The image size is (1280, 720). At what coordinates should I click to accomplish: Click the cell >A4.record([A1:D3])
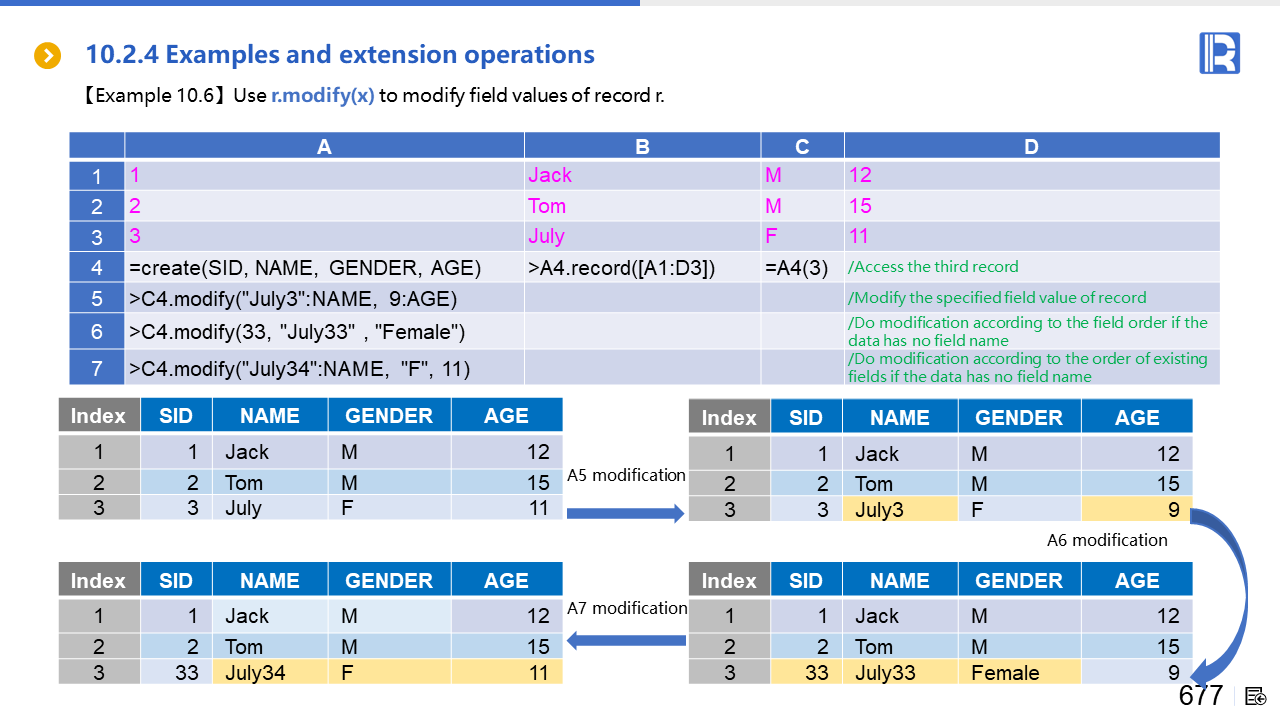[x=621, y=268]
